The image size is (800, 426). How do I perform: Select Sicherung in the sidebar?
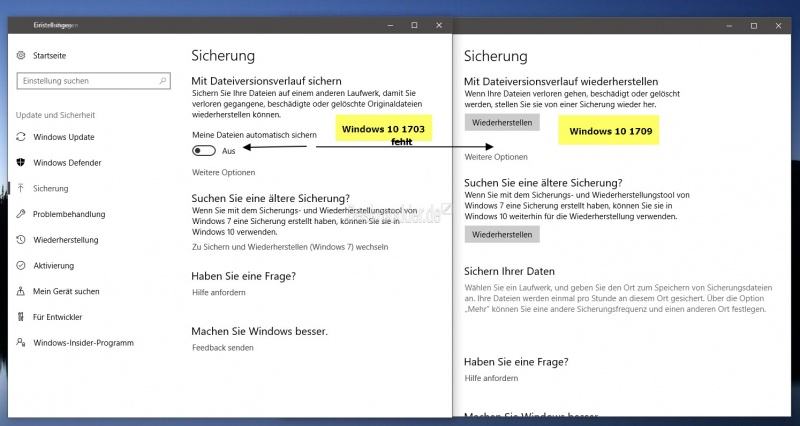tap(51, 189)
